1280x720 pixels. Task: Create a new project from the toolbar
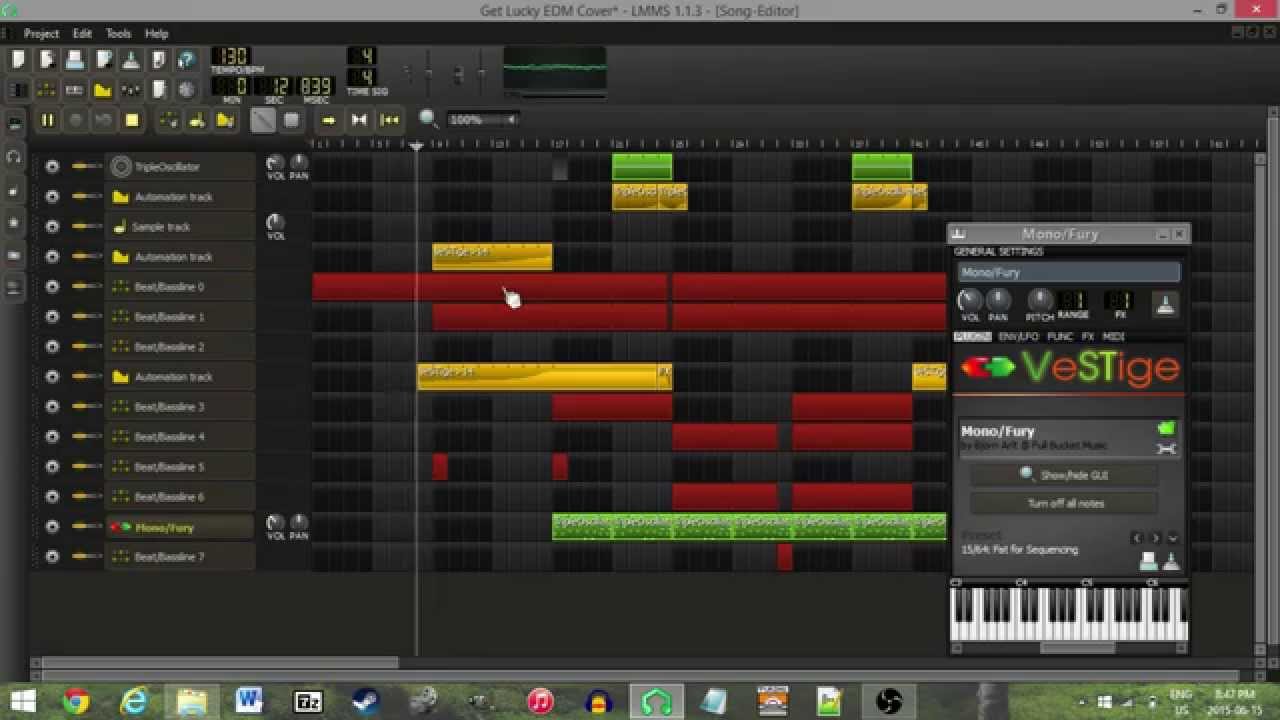coord(18,61)
